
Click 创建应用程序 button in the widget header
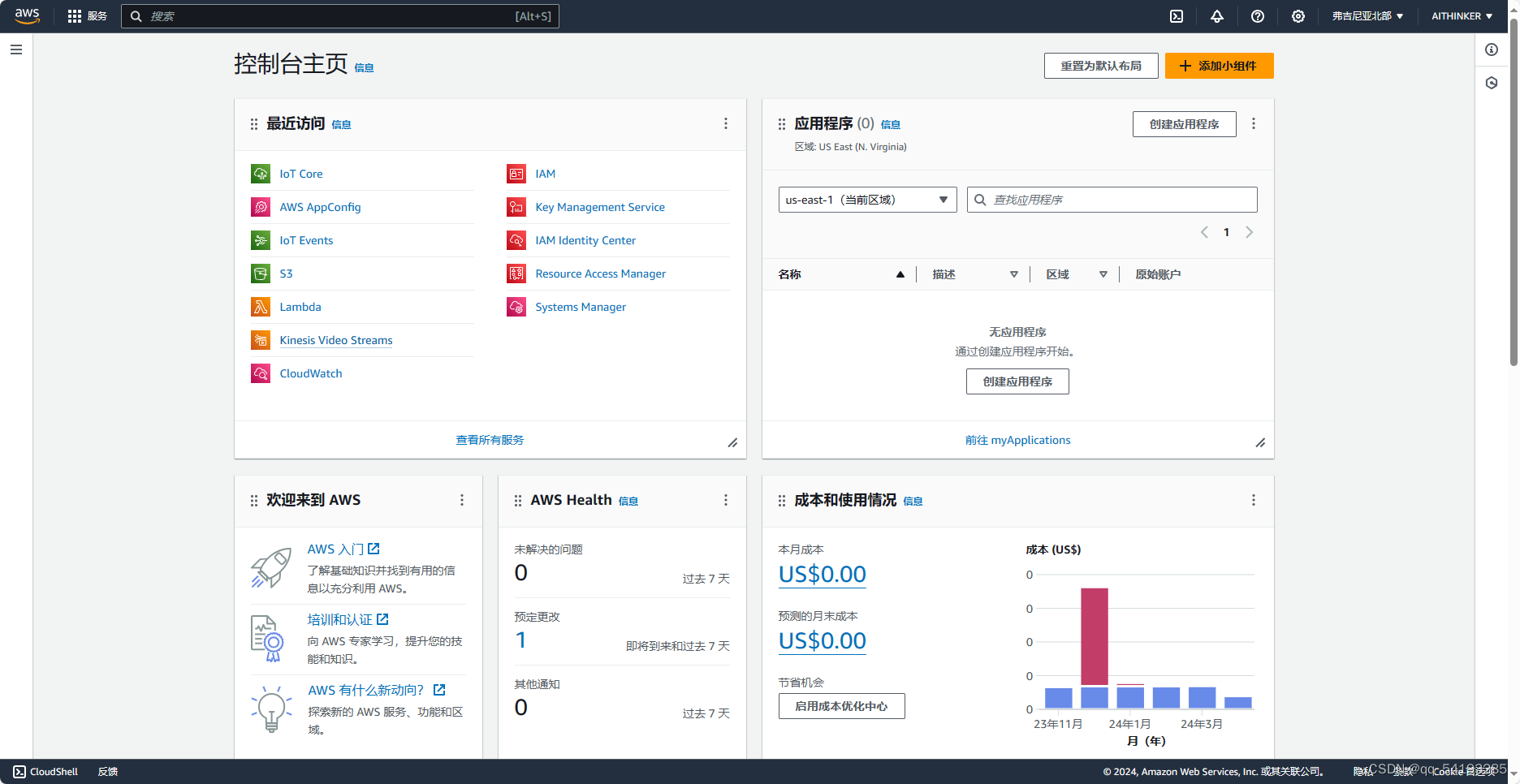pos(1184,124)
